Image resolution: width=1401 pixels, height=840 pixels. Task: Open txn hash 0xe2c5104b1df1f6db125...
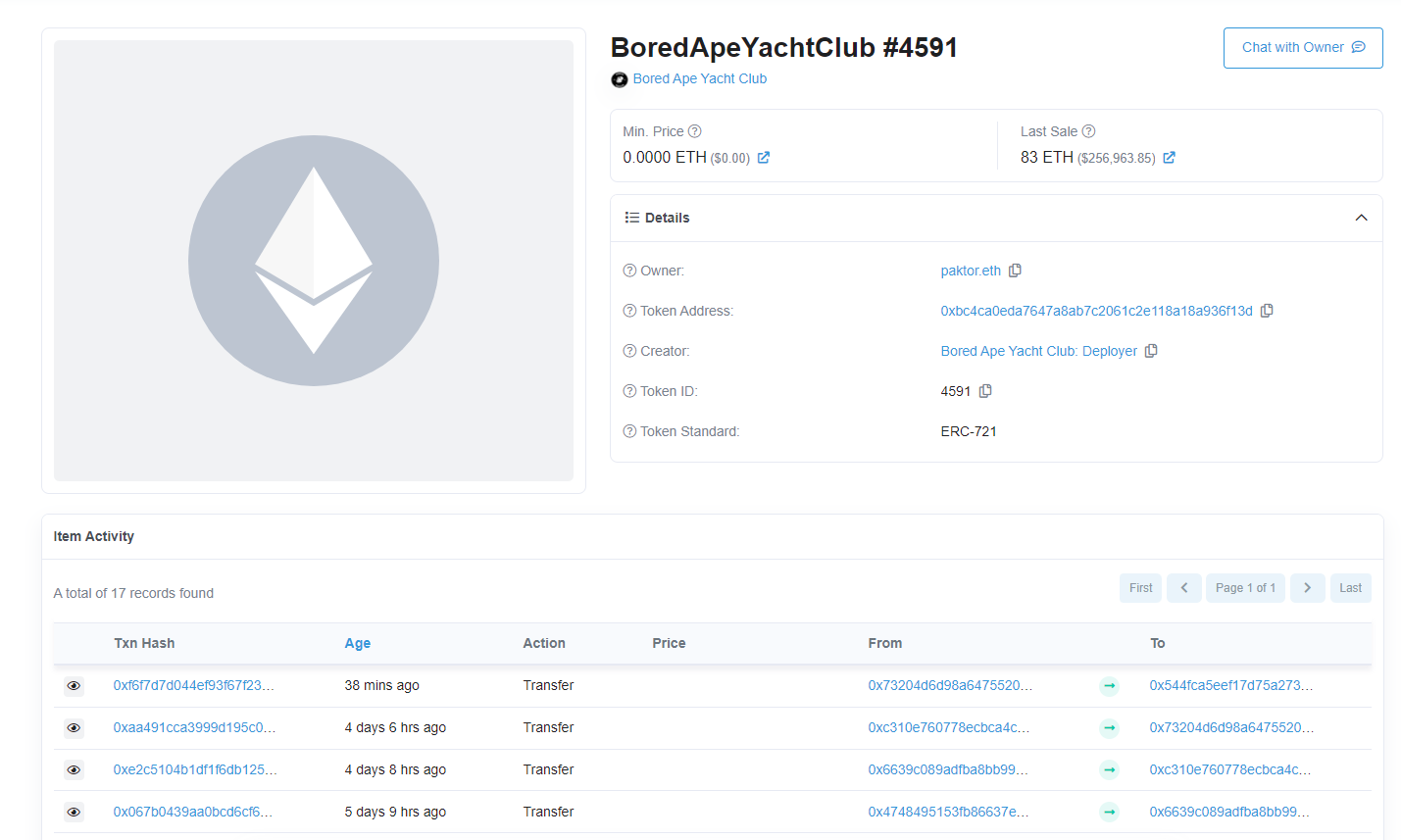[195, 769]
